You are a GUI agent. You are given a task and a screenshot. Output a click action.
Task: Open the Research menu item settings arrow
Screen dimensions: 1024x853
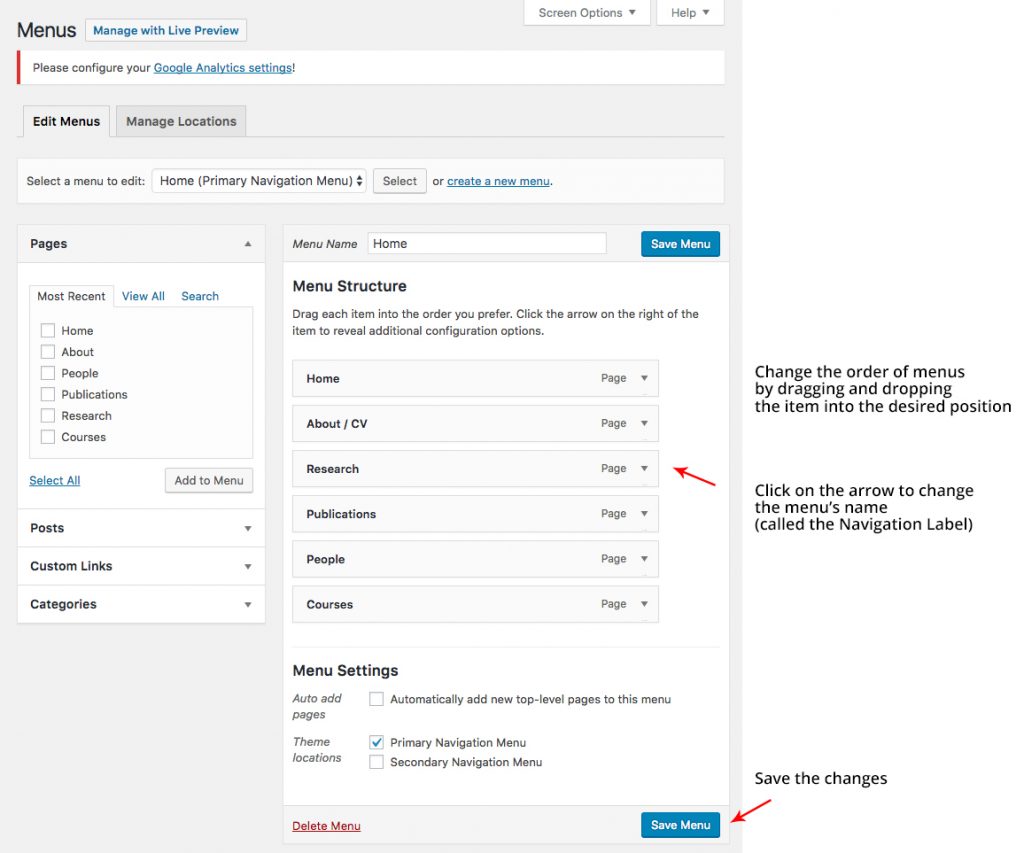pos(644,468)
